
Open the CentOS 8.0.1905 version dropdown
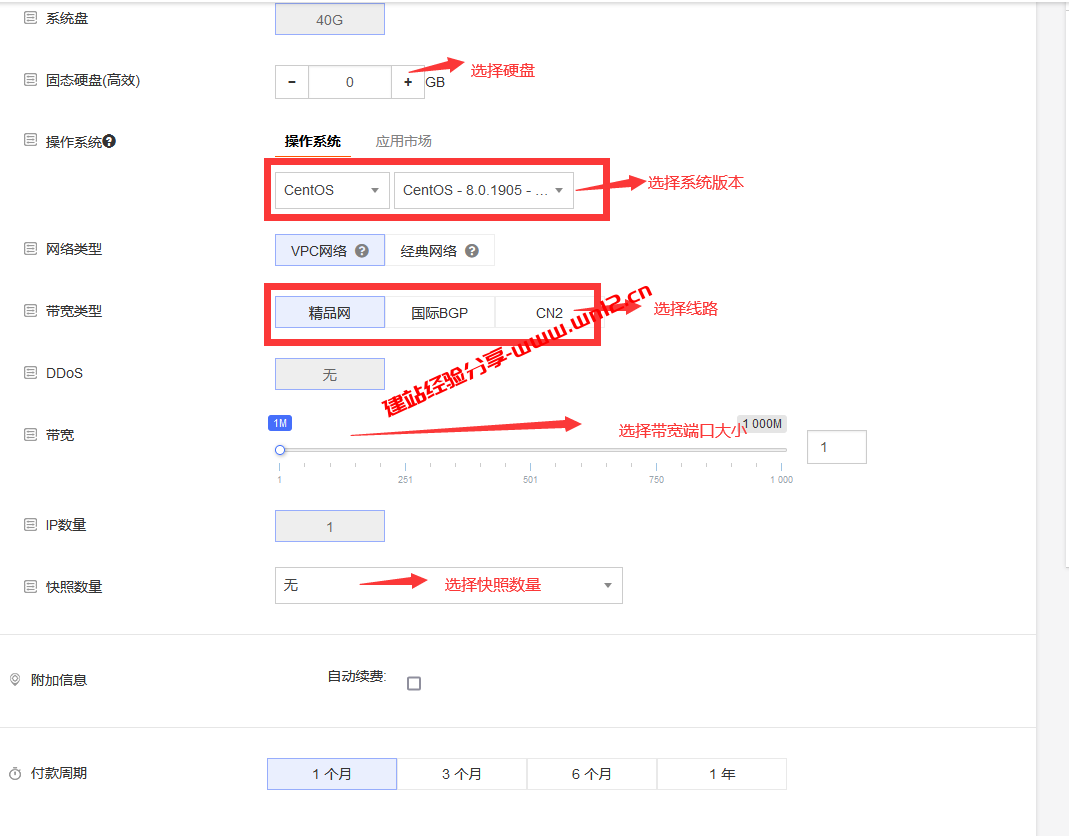[484, 190]
